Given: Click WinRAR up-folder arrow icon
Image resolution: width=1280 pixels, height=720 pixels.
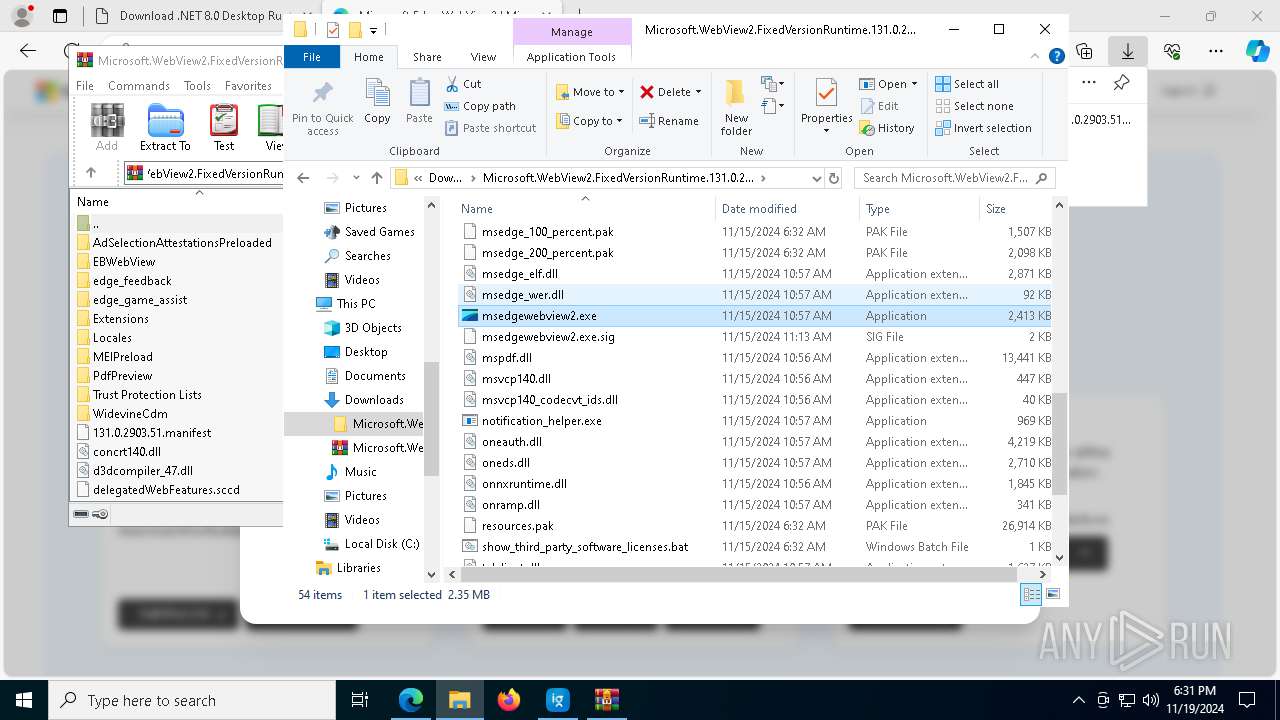Looking at the screenshot, I should (91, 173).
